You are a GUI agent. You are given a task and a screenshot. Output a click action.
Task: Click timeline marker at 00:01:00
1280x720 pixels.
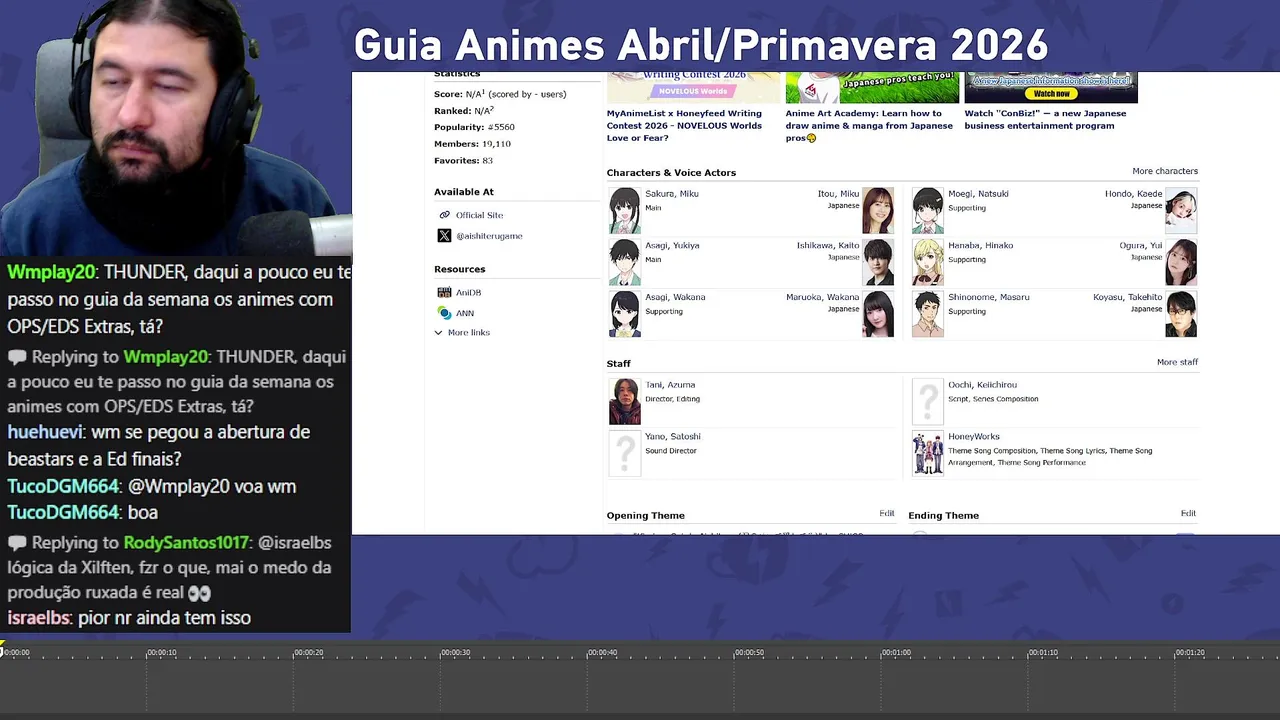pyautogui.click(x=896, y=653)
